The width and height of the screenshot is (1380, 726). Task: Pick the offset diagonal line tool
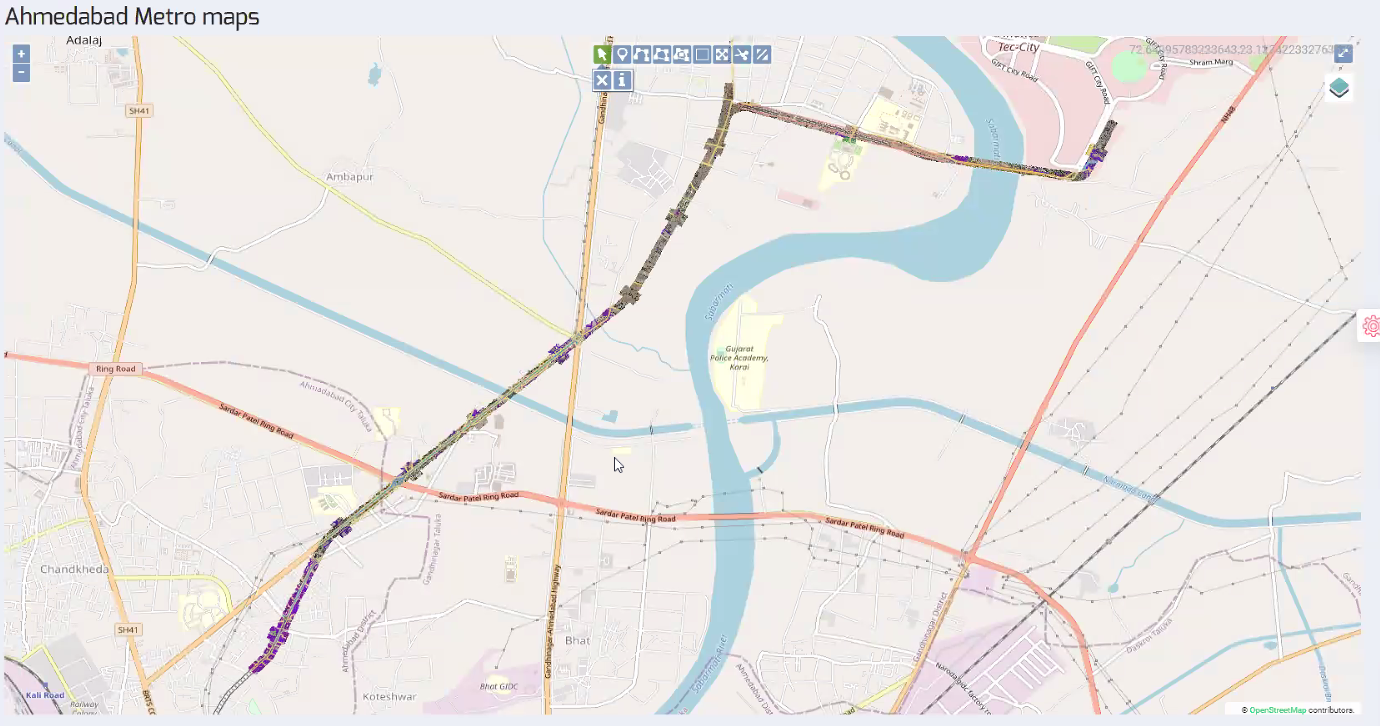[762, 54]
